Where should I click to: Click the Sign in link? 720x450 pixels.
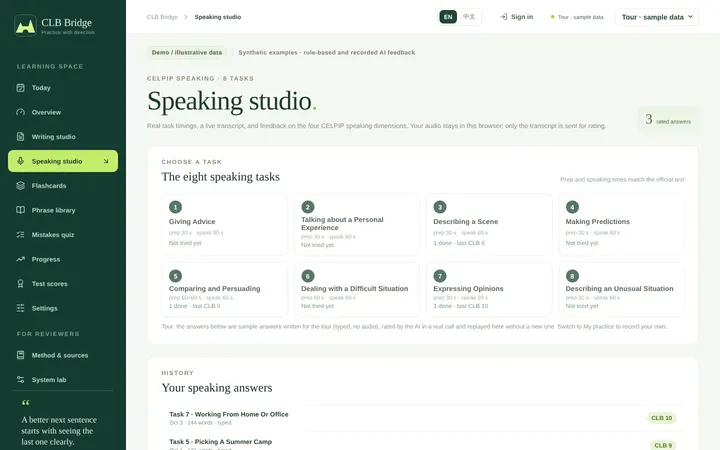[x=517, y=17]
